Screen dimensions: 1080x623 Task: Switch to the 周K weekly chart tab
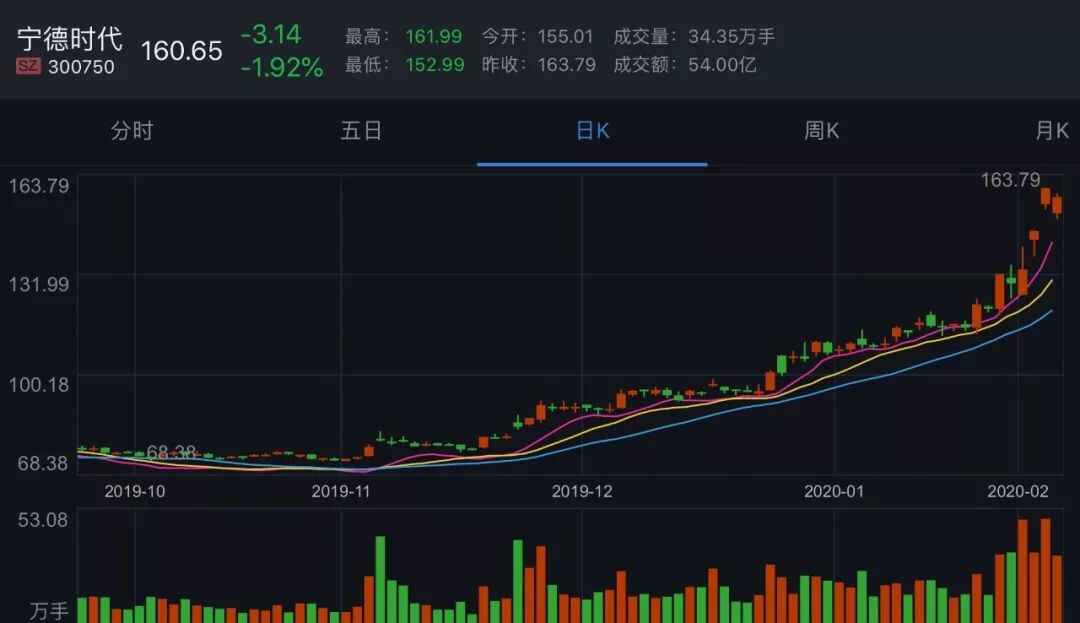point(821,131)
